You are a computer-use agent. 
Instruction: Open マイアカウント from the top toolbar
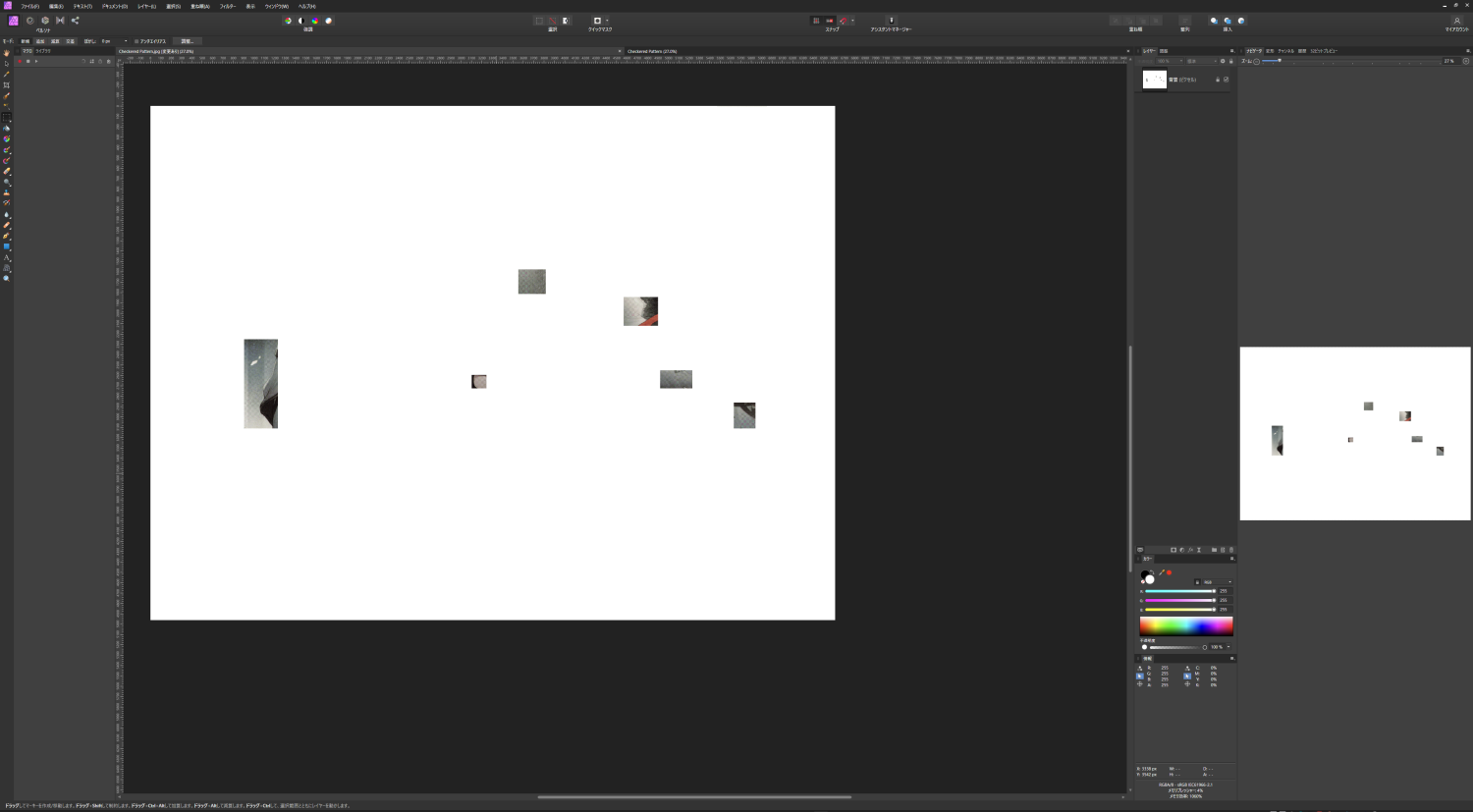1455,20
